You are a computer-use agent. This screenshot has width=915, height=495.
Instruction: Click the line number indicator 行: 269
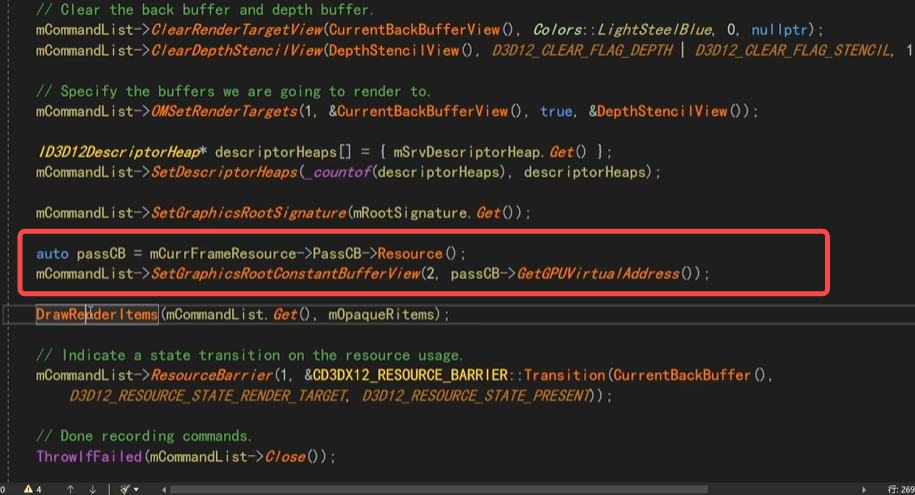[x=901, y=489]
